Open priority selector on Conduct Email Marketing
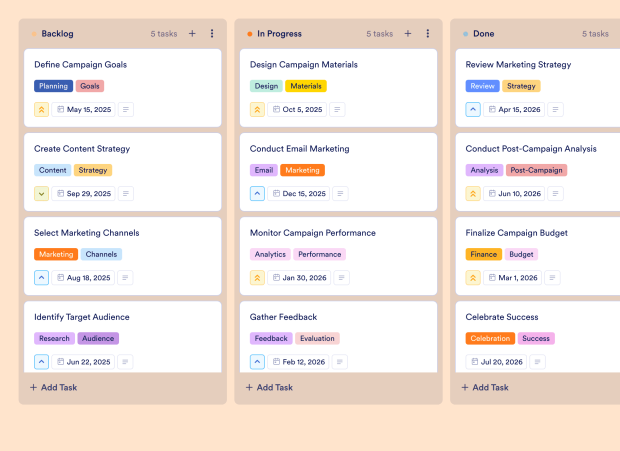 (257, 193)
